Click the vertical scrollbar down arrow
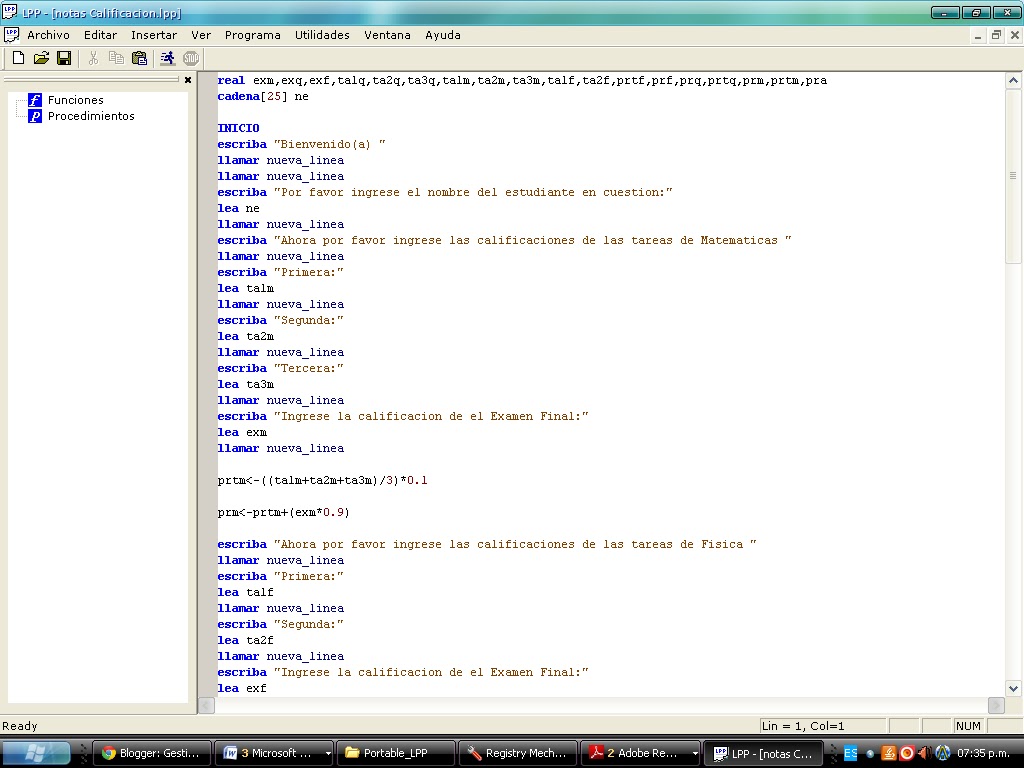The width and height of the screenshot is (1024, 768). coord(1013,688)
